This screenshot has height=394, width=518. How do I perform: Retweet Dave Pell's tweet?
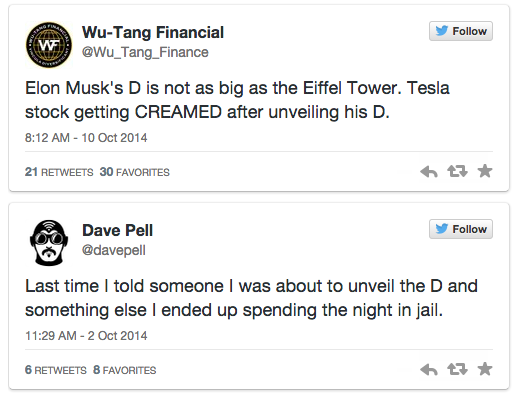pos(457,369)
